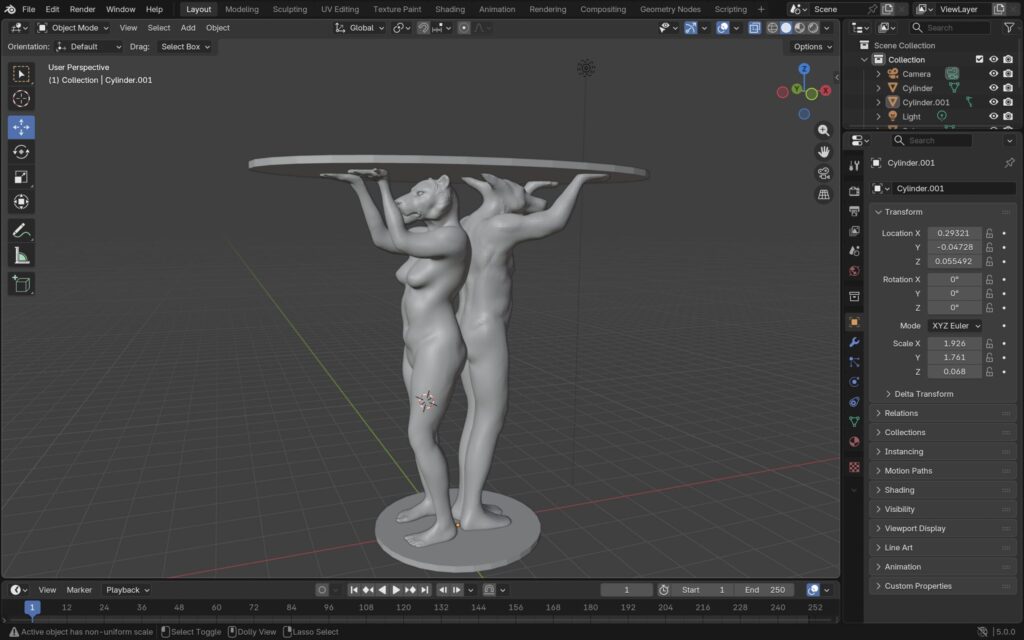The width and height of the screenshot is (1024, 640).
Task: Open the Playback popover in timeline
Action: tap(127, 590)
